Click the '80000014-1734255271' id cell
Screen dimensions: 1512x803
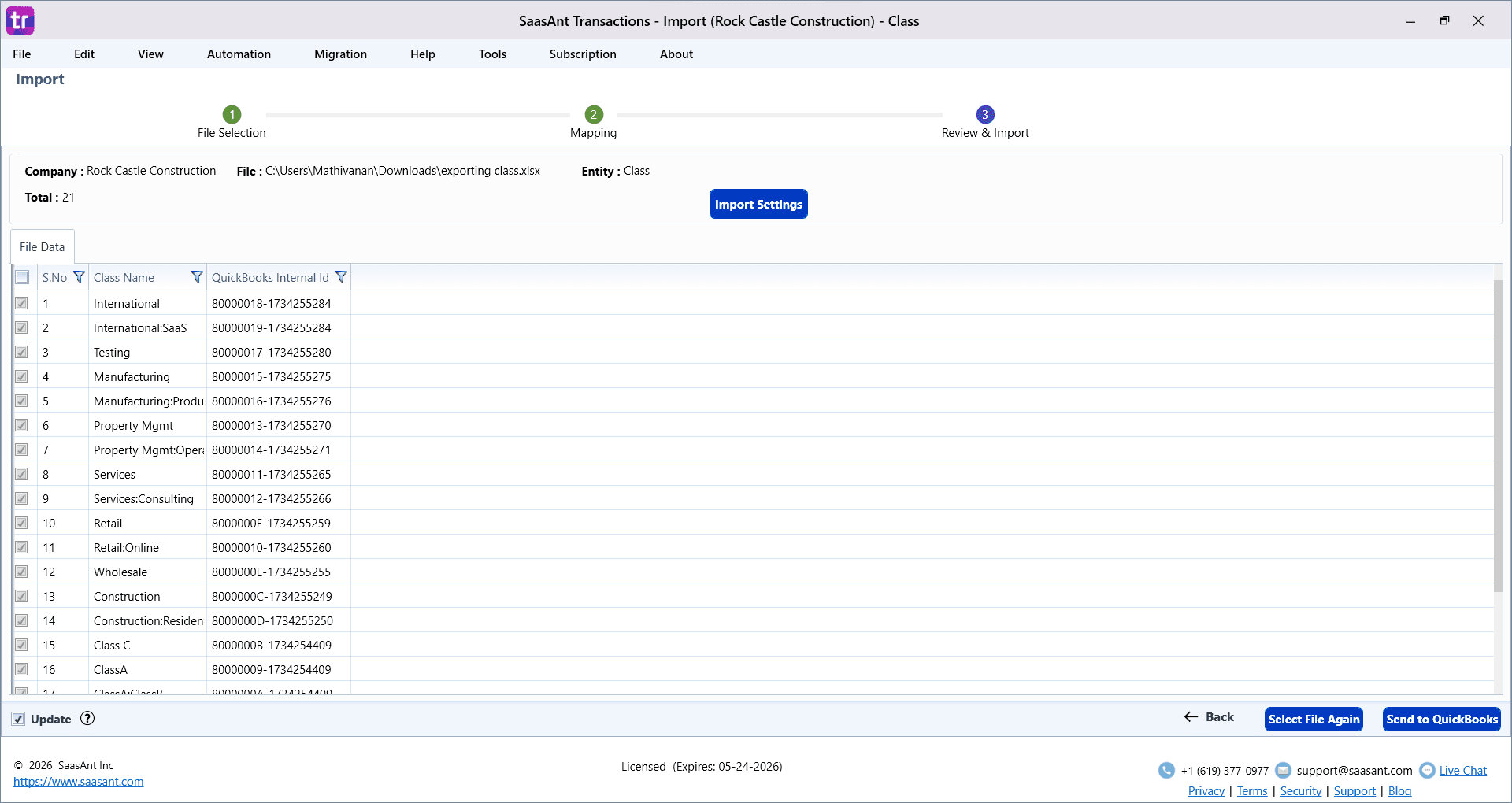coord(279,450)
